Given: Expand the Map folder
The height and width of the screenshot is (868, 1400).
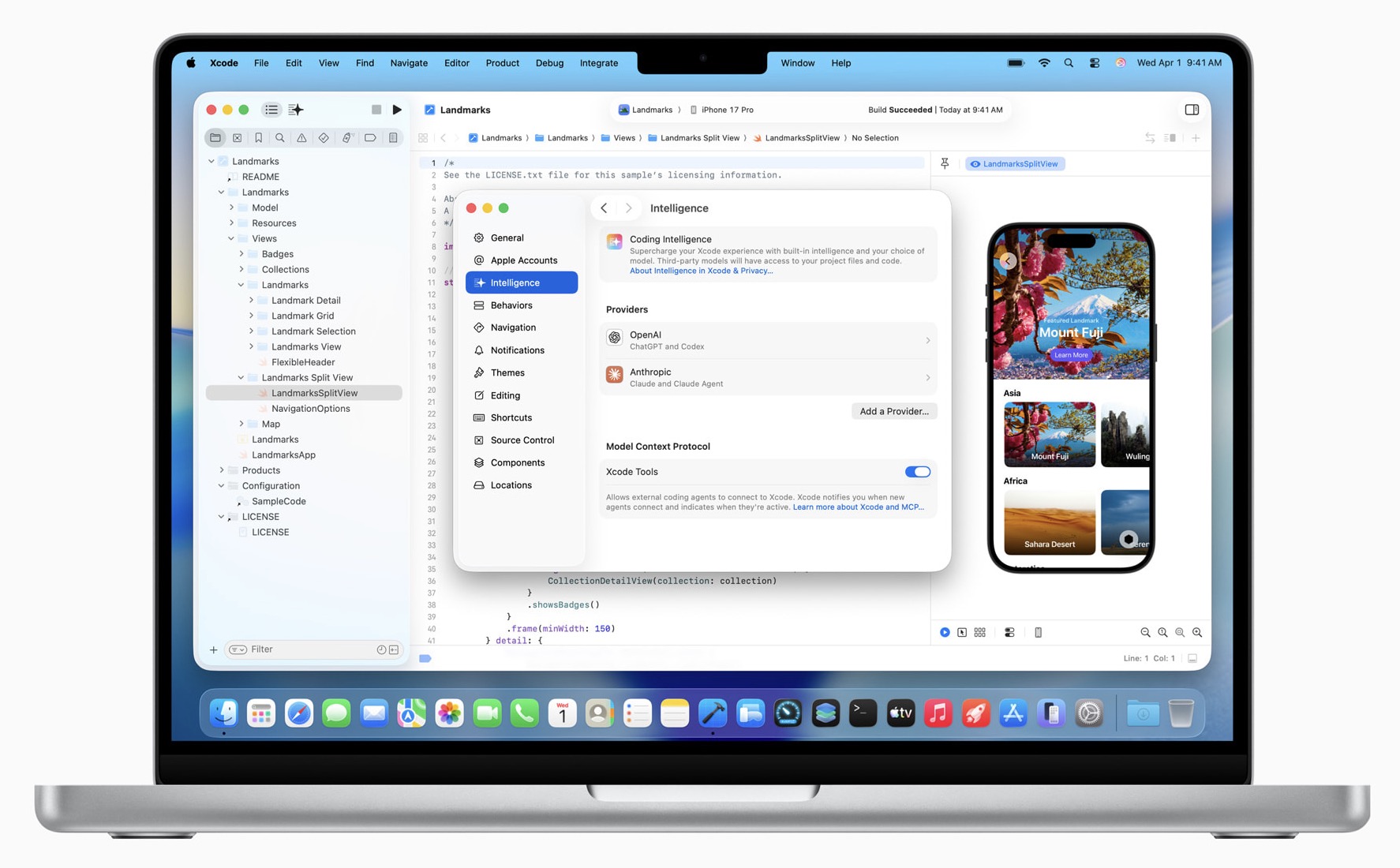Looking at the screenshot, I should click(x=241, y=424).
